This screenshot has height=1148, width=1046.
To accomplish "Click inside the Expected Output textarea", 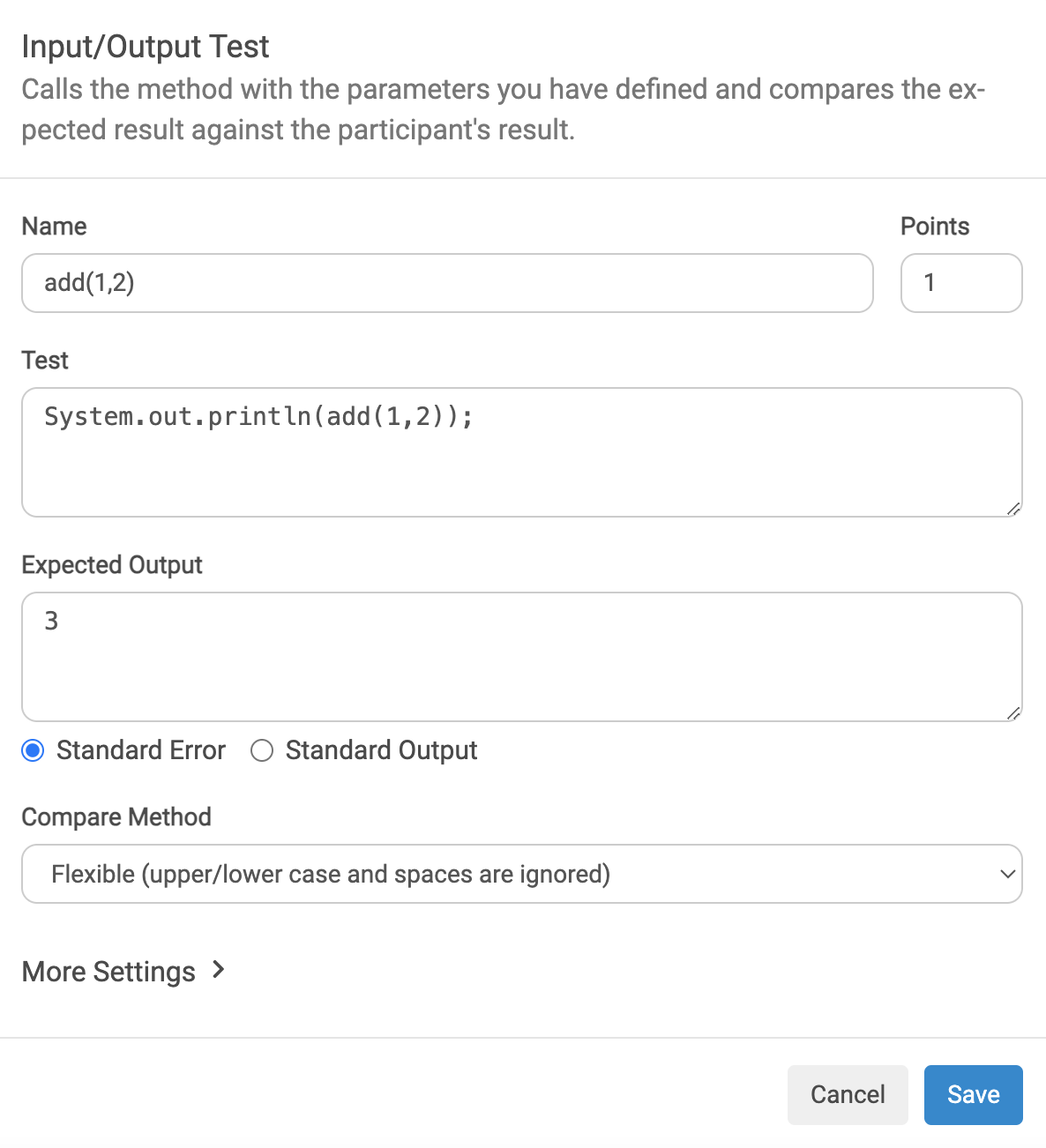I will click(x=522, y=657).
